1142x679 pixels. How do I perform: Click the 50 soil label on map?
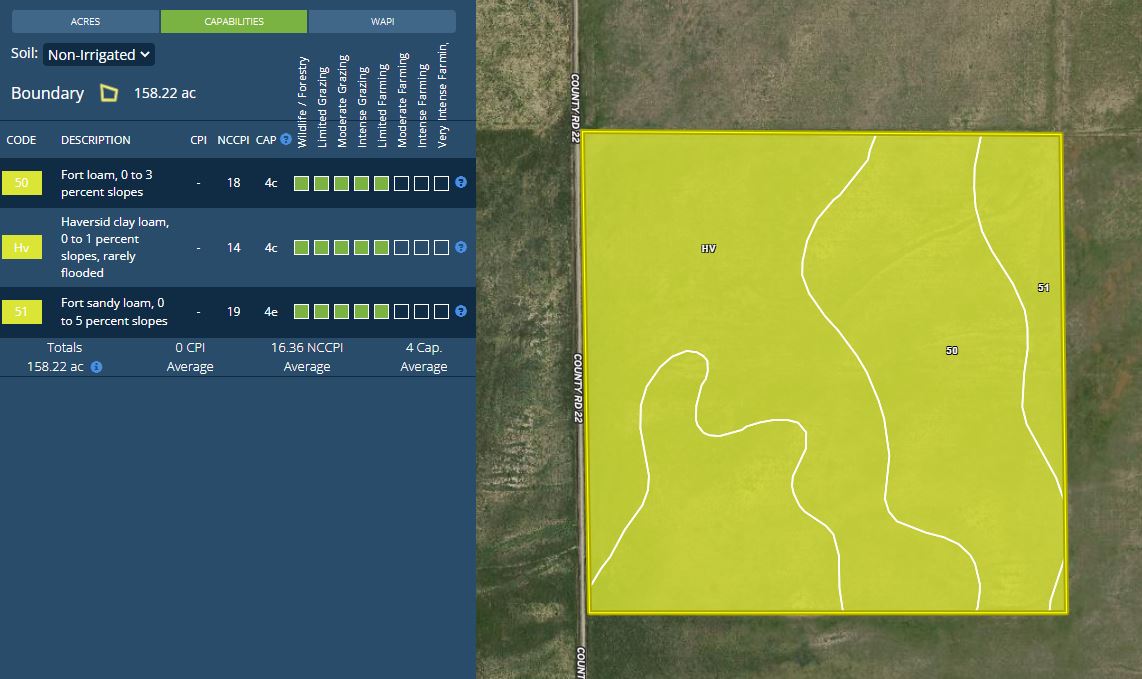[951, 351]
